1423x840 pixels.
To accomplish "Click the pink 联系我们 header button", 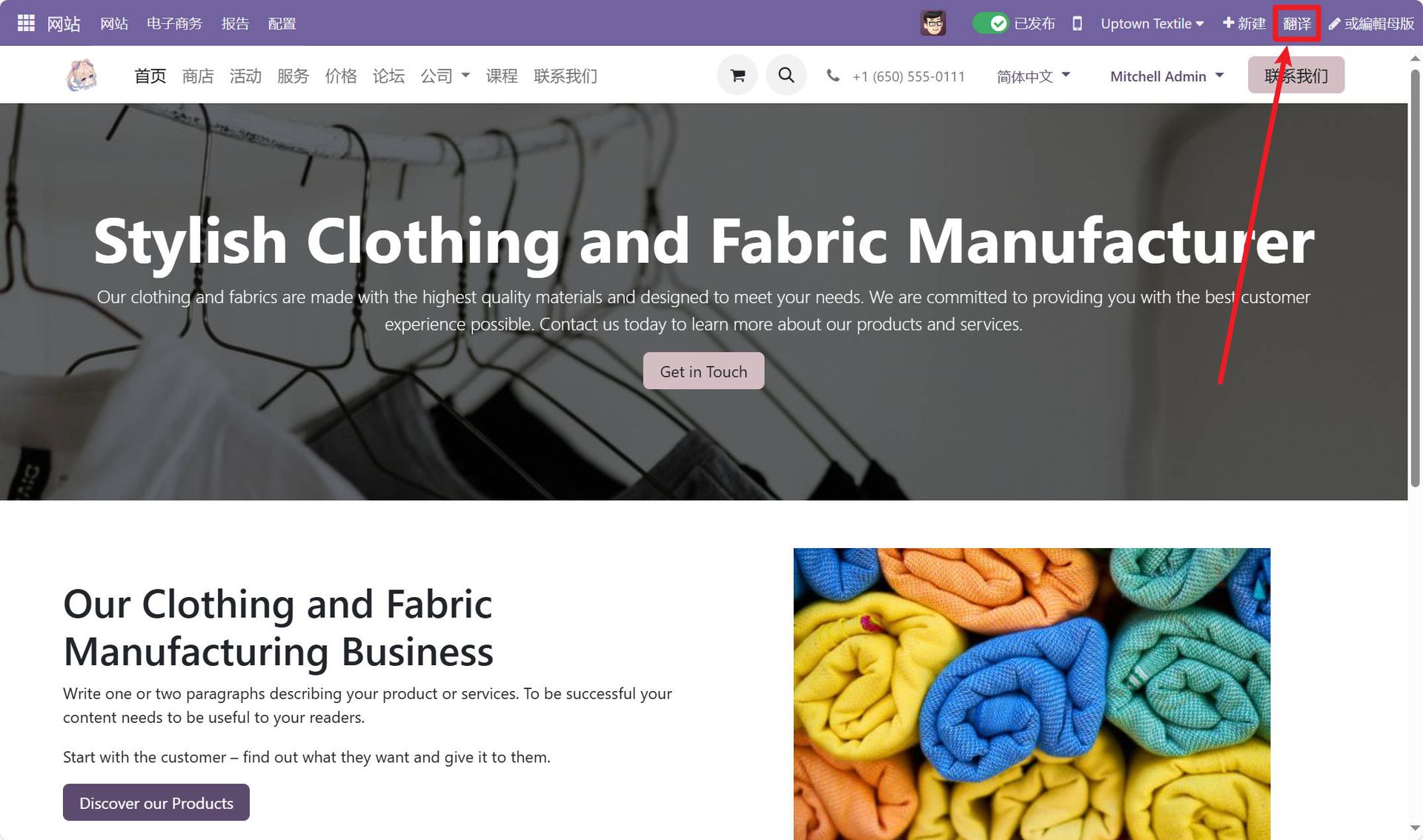I will pyautogui.click(x=1296, y=75).
